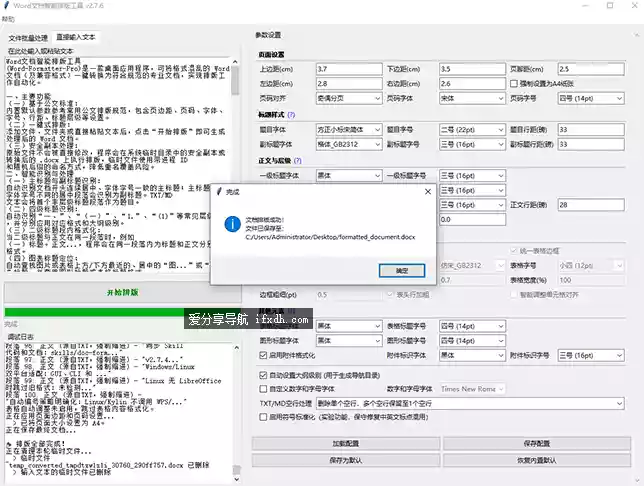Open the 表格字号 dropdown showing 小四 (12pt)
This screenshot has height=486, width=644.
tap(591, 265)
